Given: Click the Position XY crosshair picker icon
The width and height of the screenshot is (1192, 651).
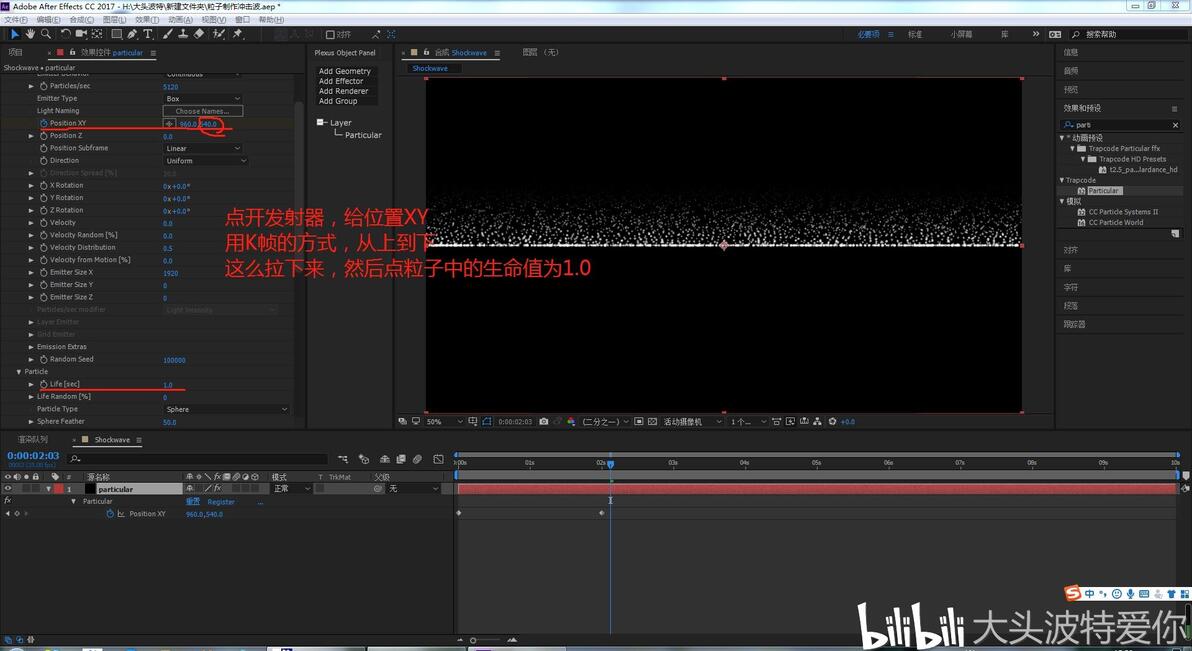Looking at the screenshot, I should click(170, 123).
